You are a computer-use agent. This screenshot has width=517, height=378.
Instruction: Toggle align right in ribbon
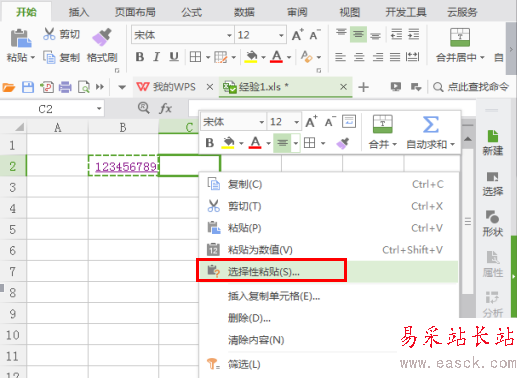pos(377,57)
